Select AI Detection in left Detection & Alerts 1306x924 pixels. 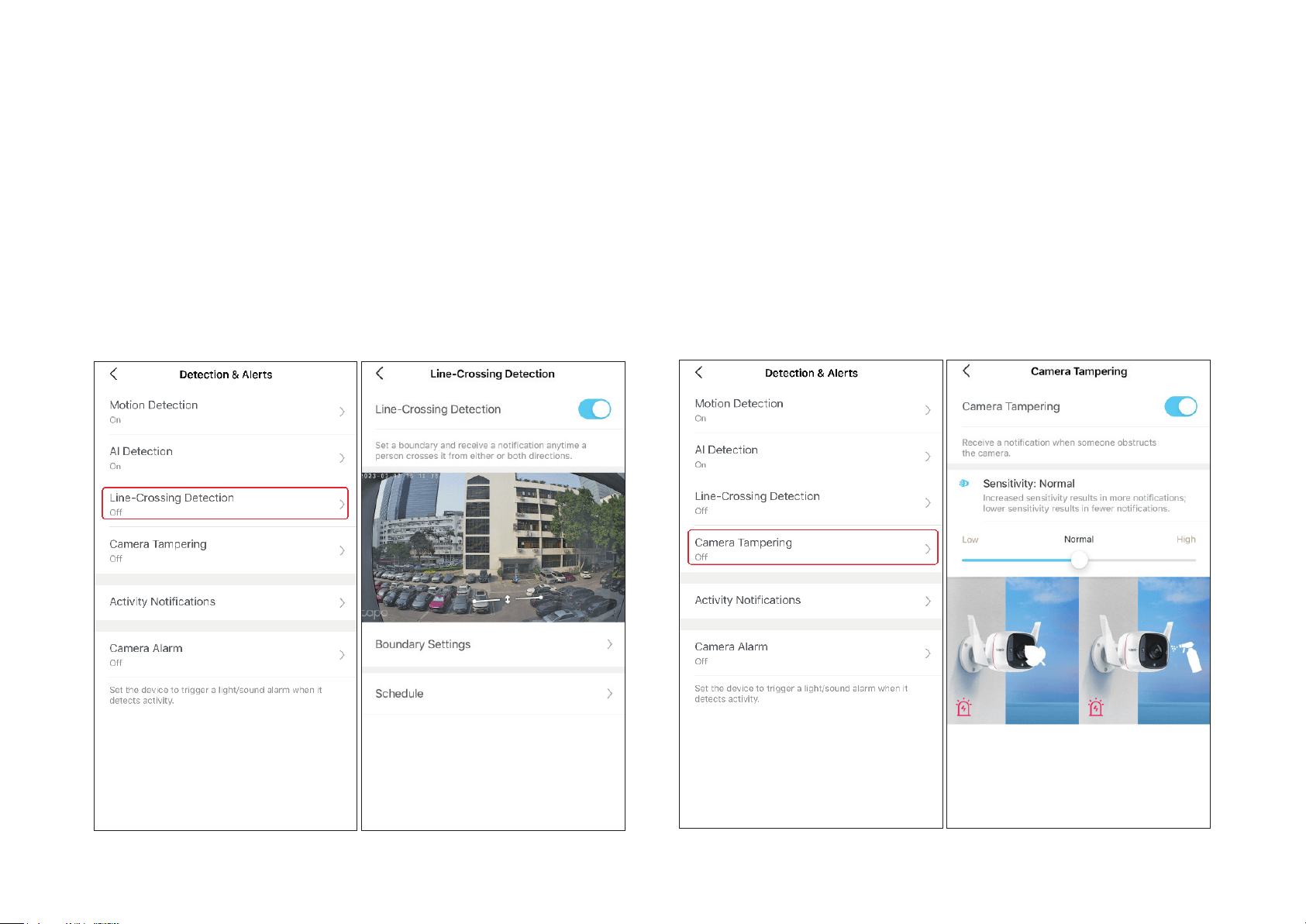point(226,458)
